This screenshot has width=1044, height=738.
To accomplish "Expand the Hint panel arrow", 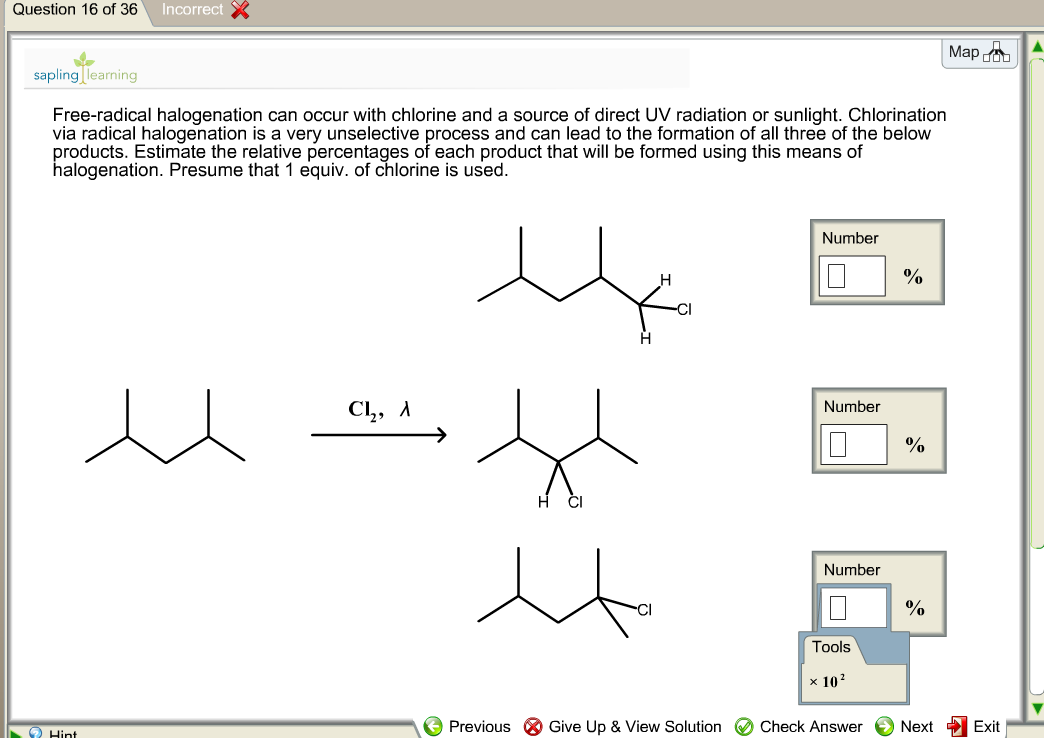I will pos(16,733).
